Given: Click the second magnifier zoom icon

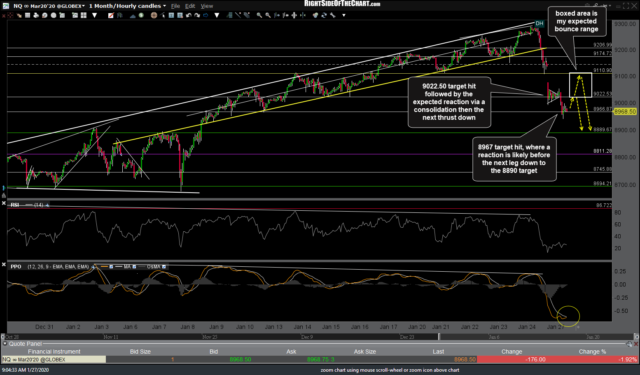Looking at the screenshot, I should click(x=267, y=15).
